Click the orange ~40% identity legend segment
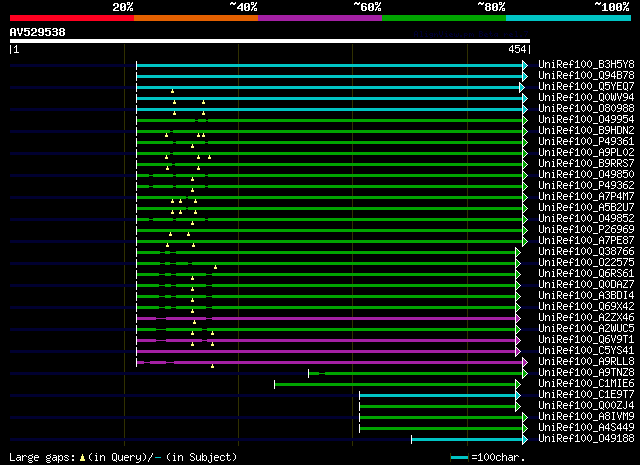Image resolution: width=640 pixels, height=465 pixels. click(196, 18)
